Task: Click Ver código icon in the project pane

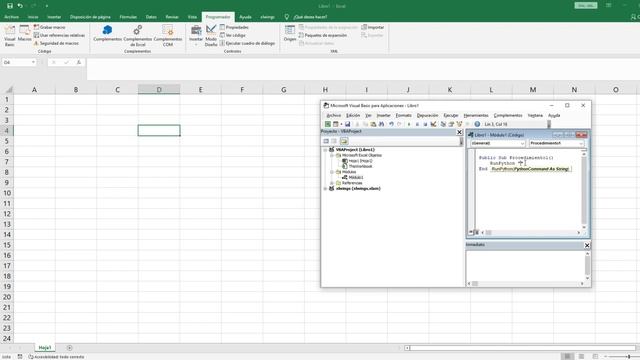Action: point(326,141)
